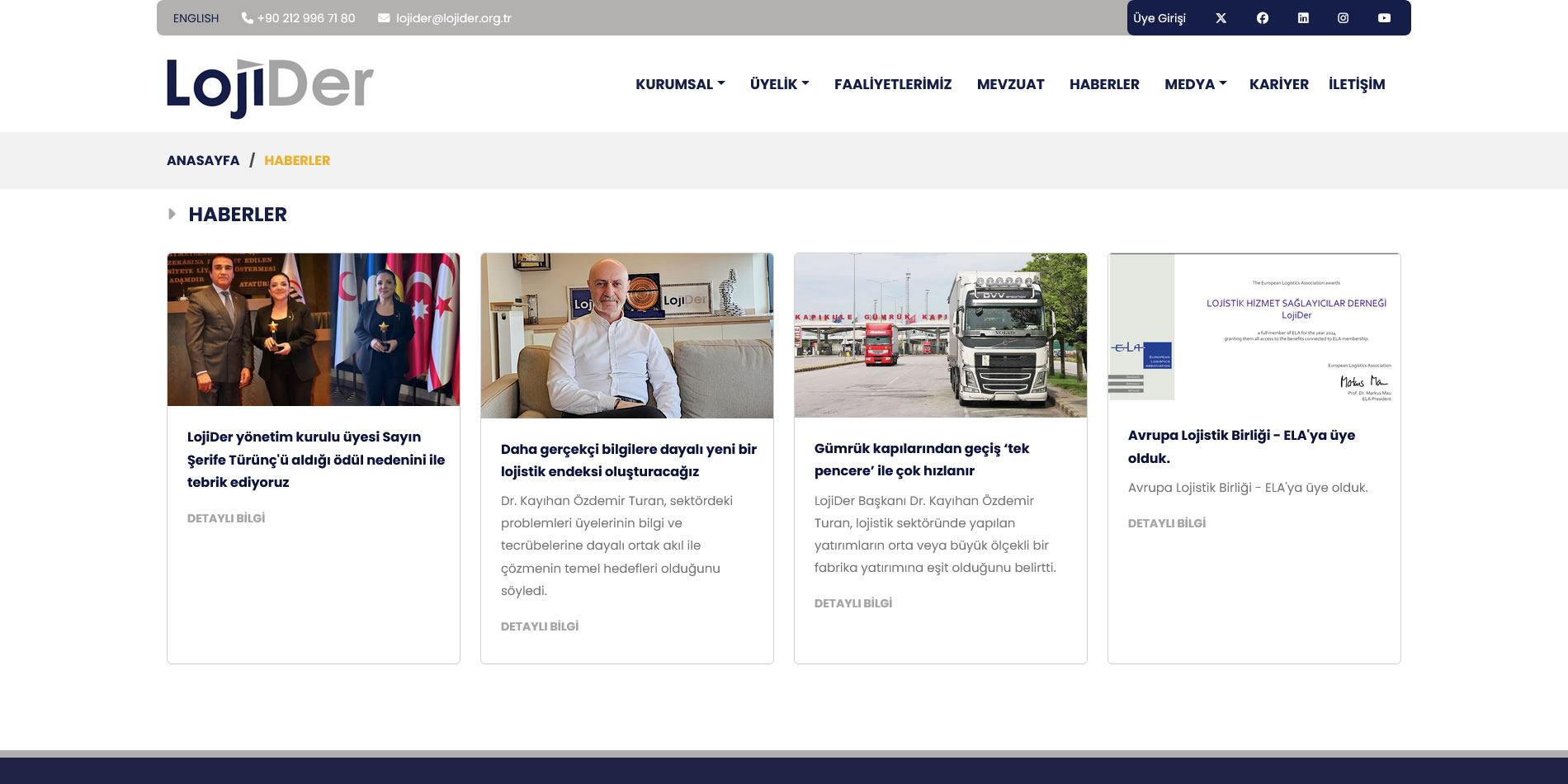This screenshot has width=1568, height=784.
Task: Open headline about Şerife Türünç award
Action: (x=316, y=460)
